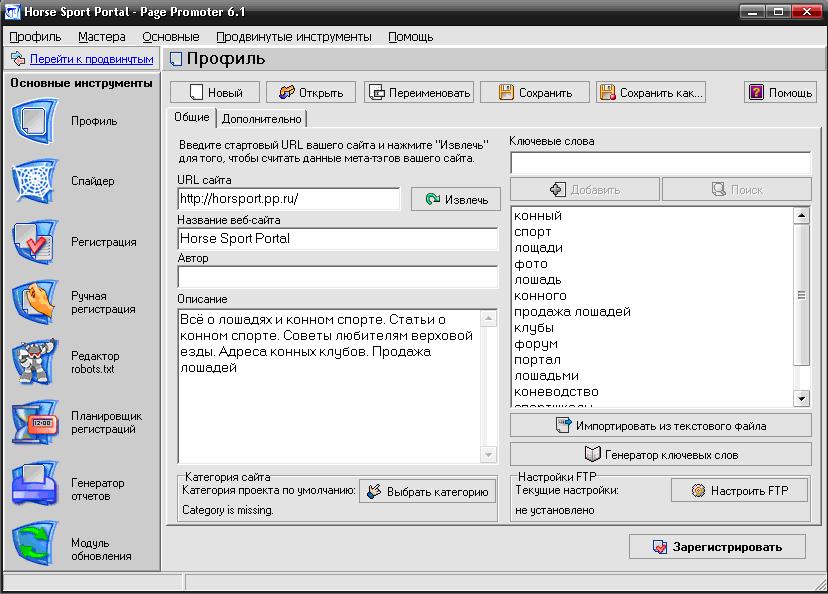The height and width of the screenshot is (594, 828).
Task: Select the Профиль icon in sidebar
Action: tap(37, 122)
